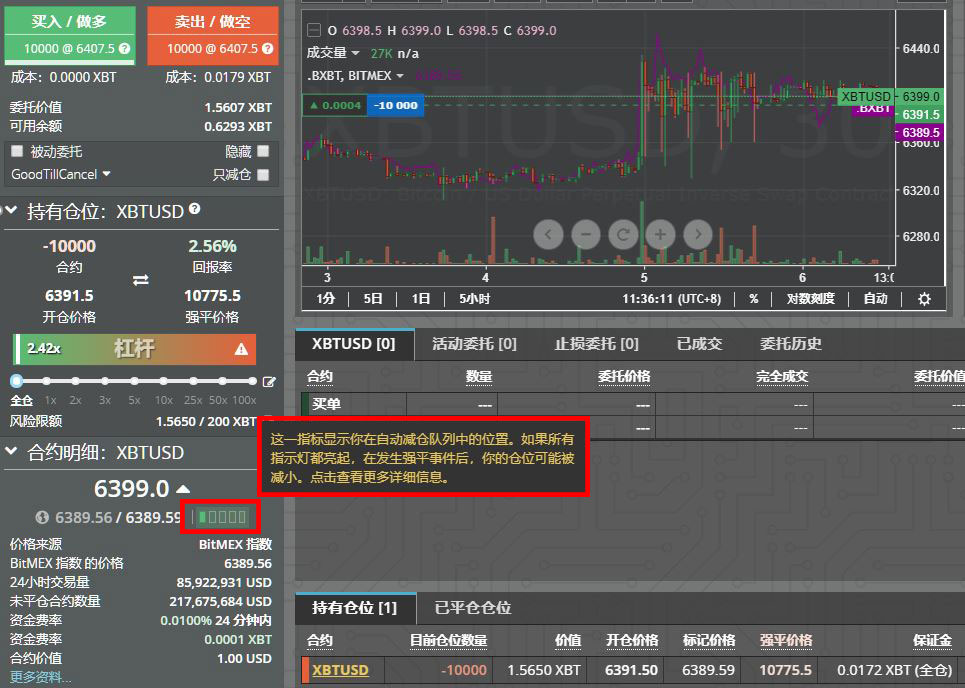Click the -10 000 position label on chart
Image resolution: width=965 pixels, height=688 pixels.
[x=396, y=105]
